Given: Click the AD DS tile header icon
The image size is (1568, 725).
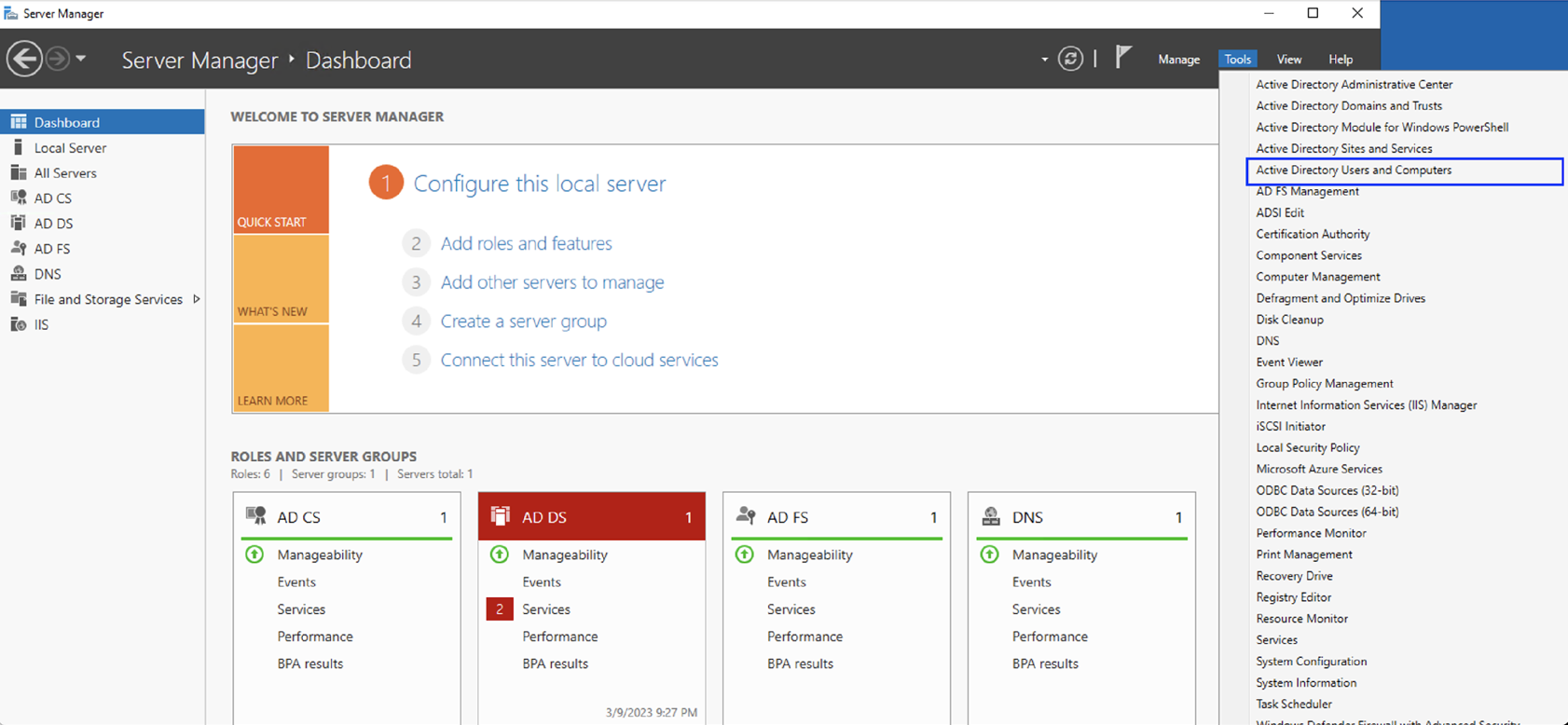Looking at the screenshot, I should pyautogui.click(x=501, y=516).
